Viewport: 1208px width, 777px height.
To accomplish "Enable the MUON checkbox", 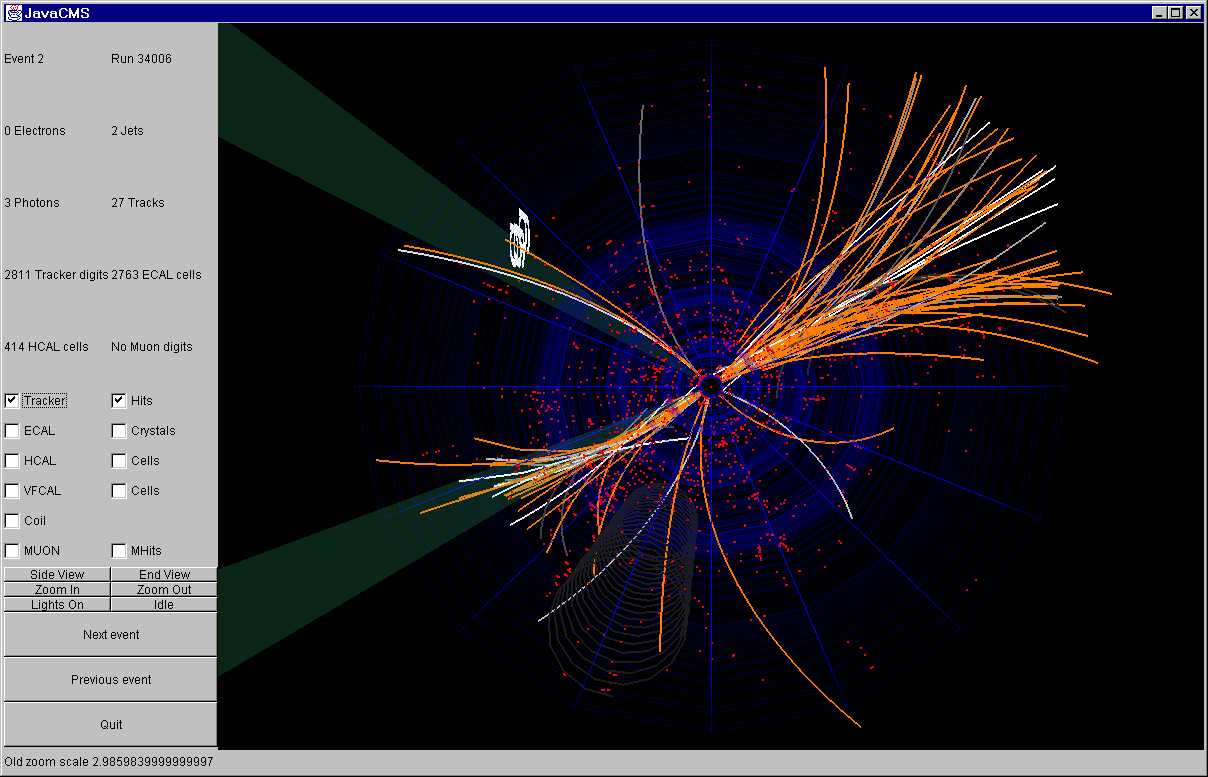I will tap(12, 551).
